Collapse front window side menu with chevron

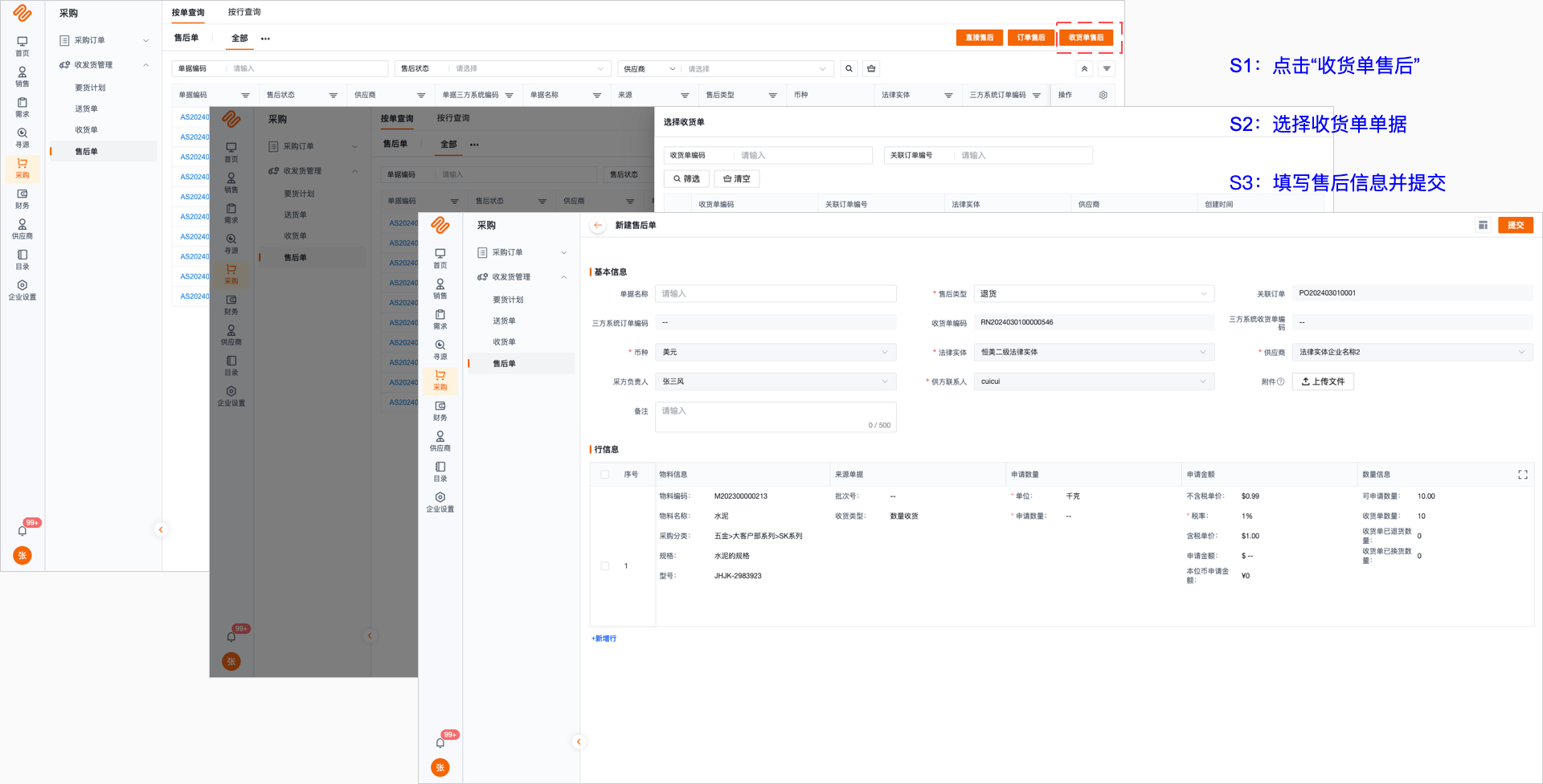(579, 741)
